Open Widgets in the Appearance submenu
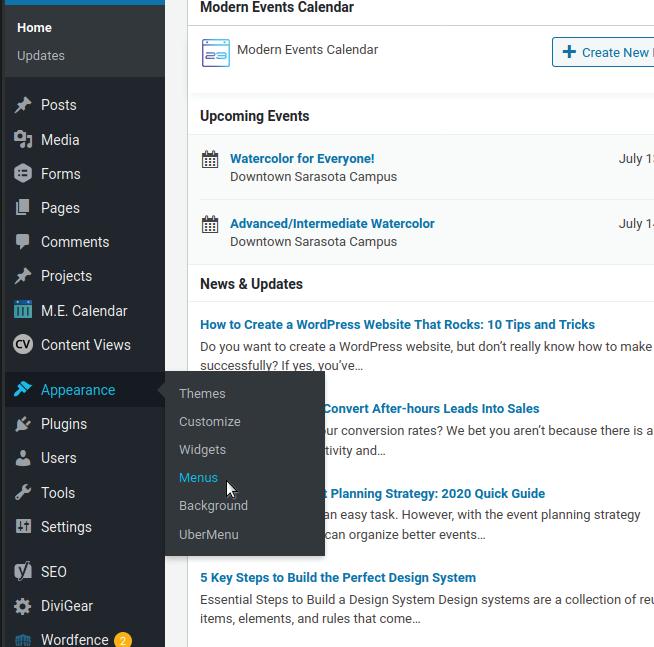This screenshot has width=654, height=647. 202,449
